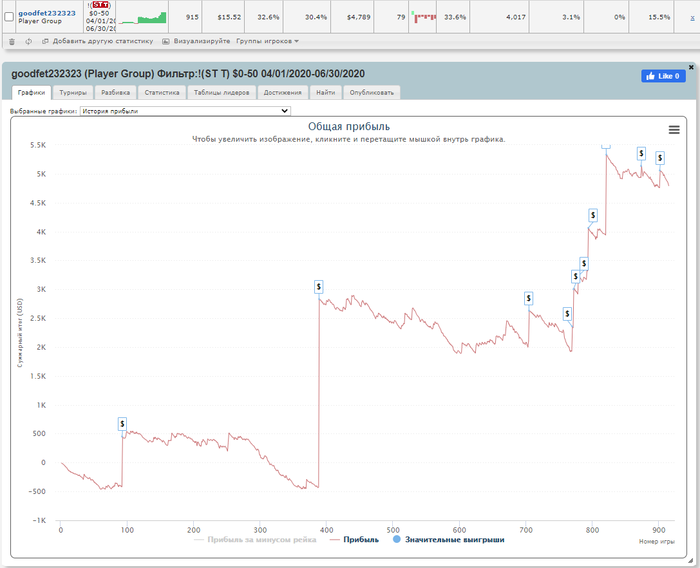Screen dimensions: 700x568
Task: Open the "Найти" tab
Action: click(x=325, y=92)
